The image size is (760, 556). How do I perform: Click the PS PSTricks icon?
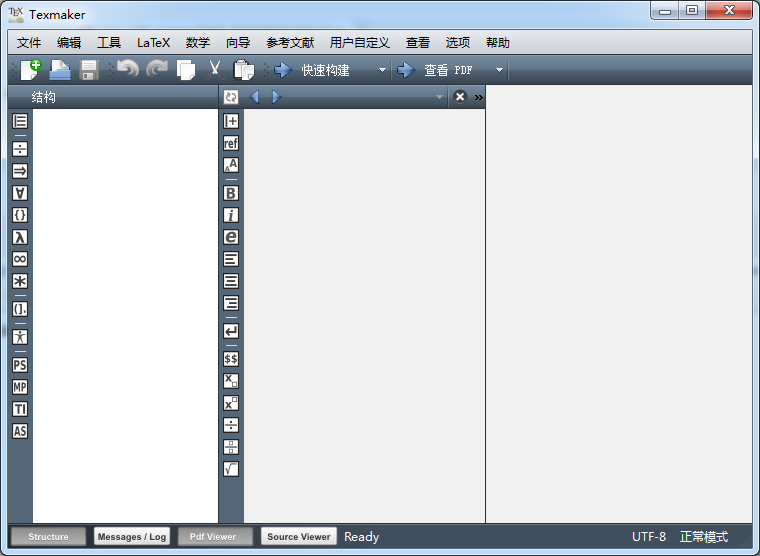pos(20,365)
